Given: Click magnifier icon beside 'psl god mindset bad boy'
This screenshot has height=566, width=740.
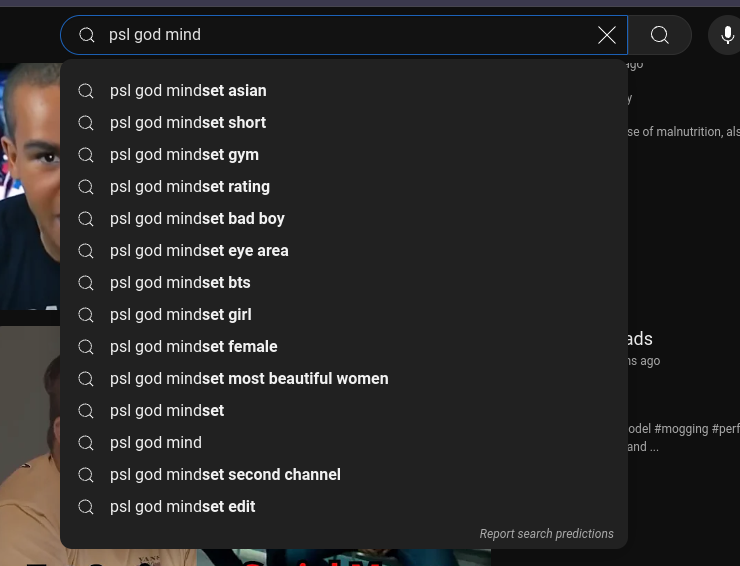Looking at the screenshot, I should (x=86, y=219).
